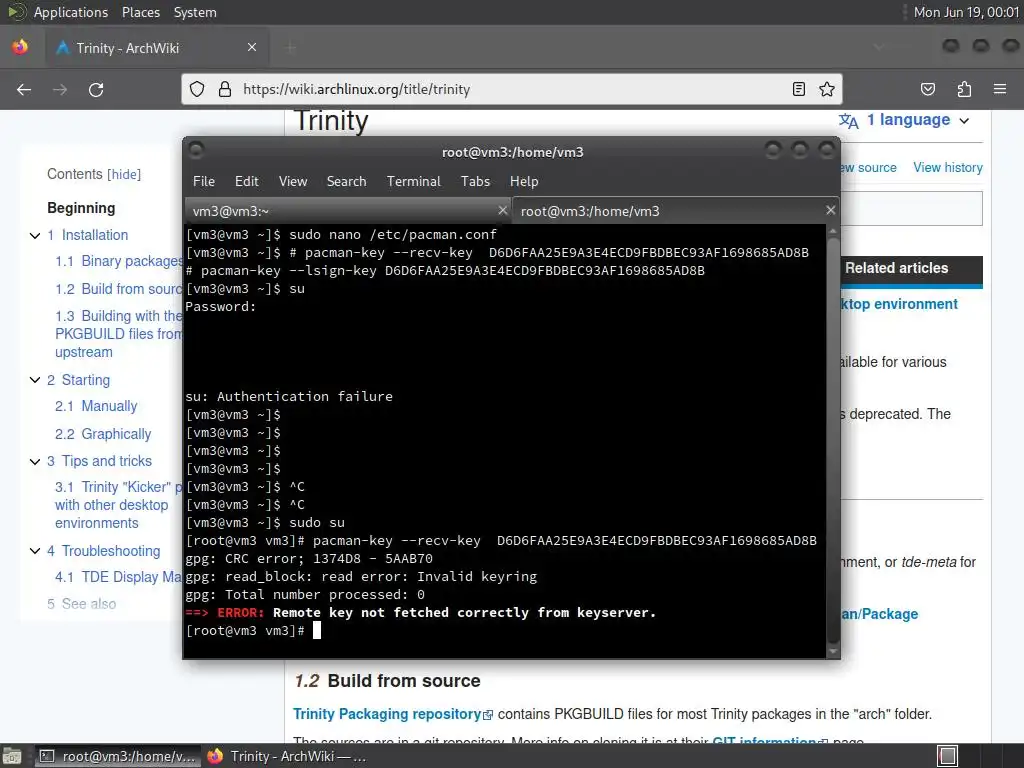Open the terminal View menu
The image size is (1024, 768).
(x=293, y=182)
